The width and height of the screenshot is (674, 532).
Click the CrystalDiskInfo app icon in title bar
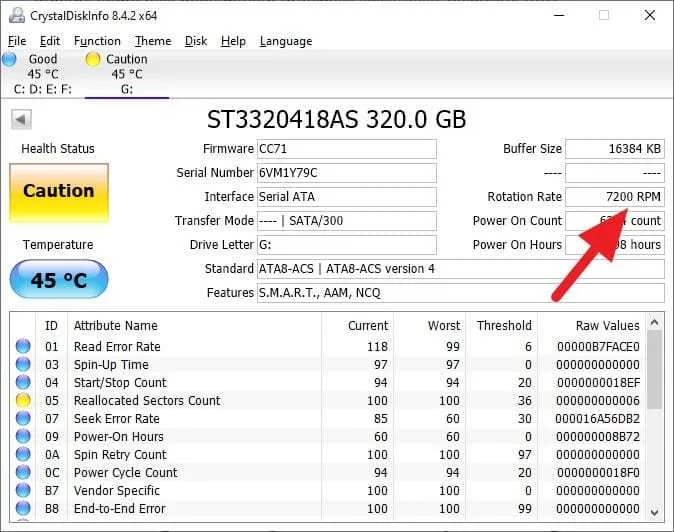coord(17,16)
